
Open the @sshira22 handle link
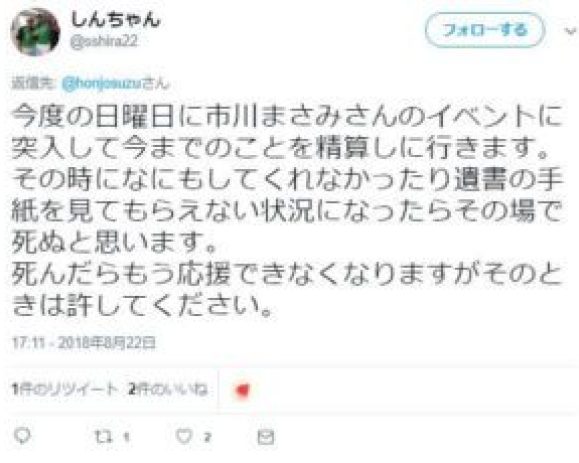pyautogui.click(x=104, y=41)
